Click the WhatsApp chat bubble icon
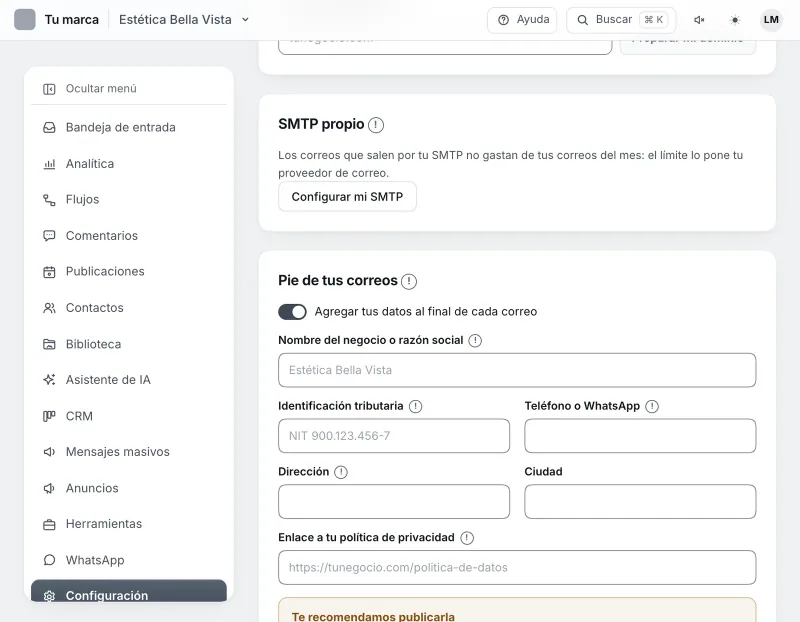800x622 pixels. click(49, 560)
